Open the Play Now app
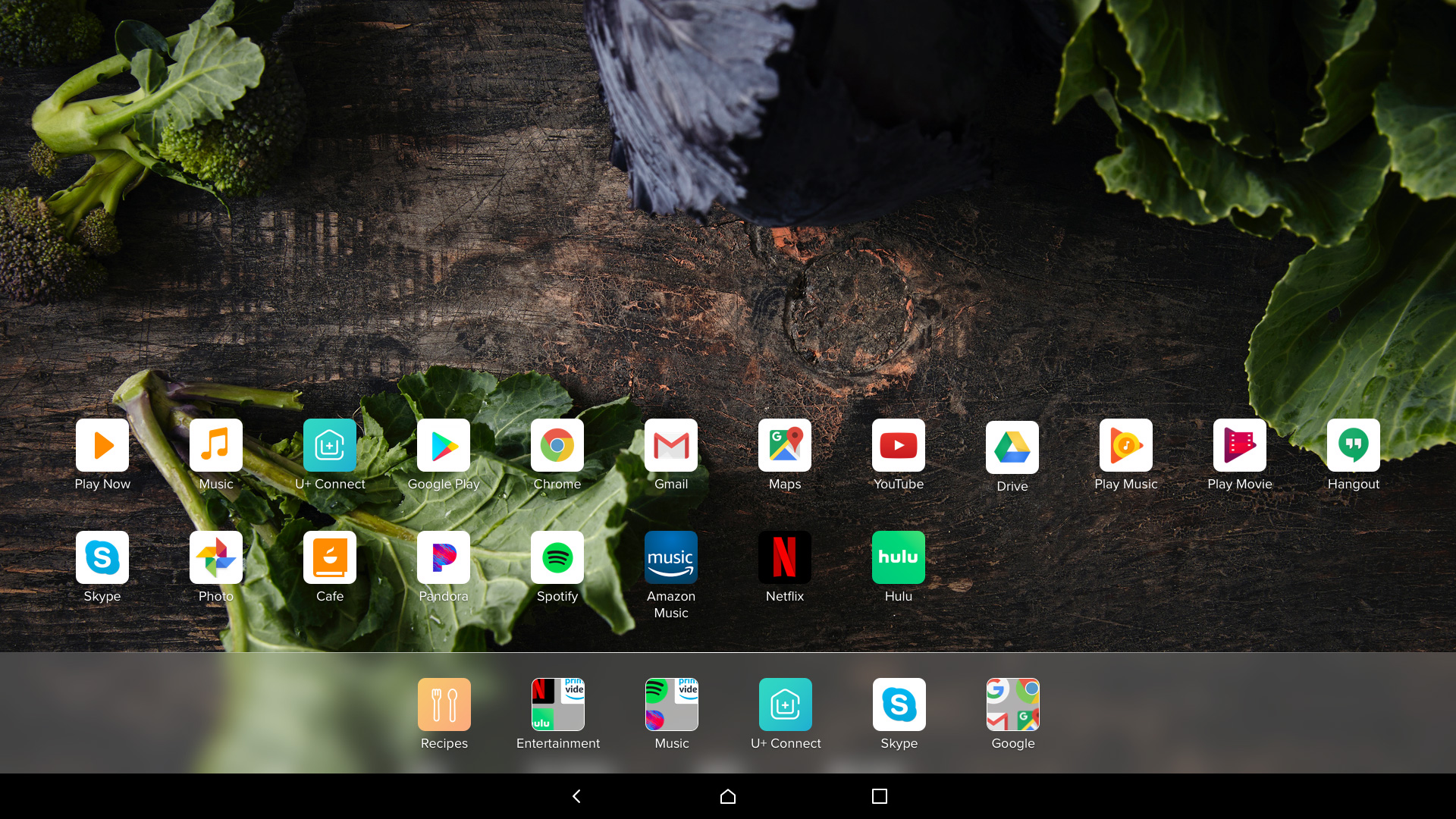This screenshot has height=819, width=1456. (102, 445)
